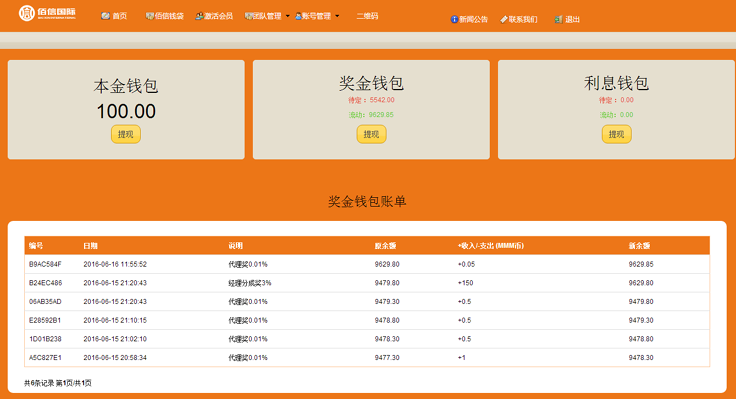Image resolution: width=736 pixels, height=399 pixels.
Task: Click the 说明 column header
Action: tap(236, 246)
